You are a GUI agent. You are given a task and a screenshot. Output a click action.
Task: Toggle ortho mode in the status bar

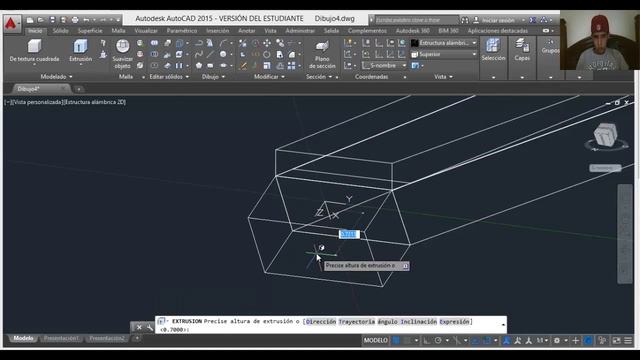point(427,340)
